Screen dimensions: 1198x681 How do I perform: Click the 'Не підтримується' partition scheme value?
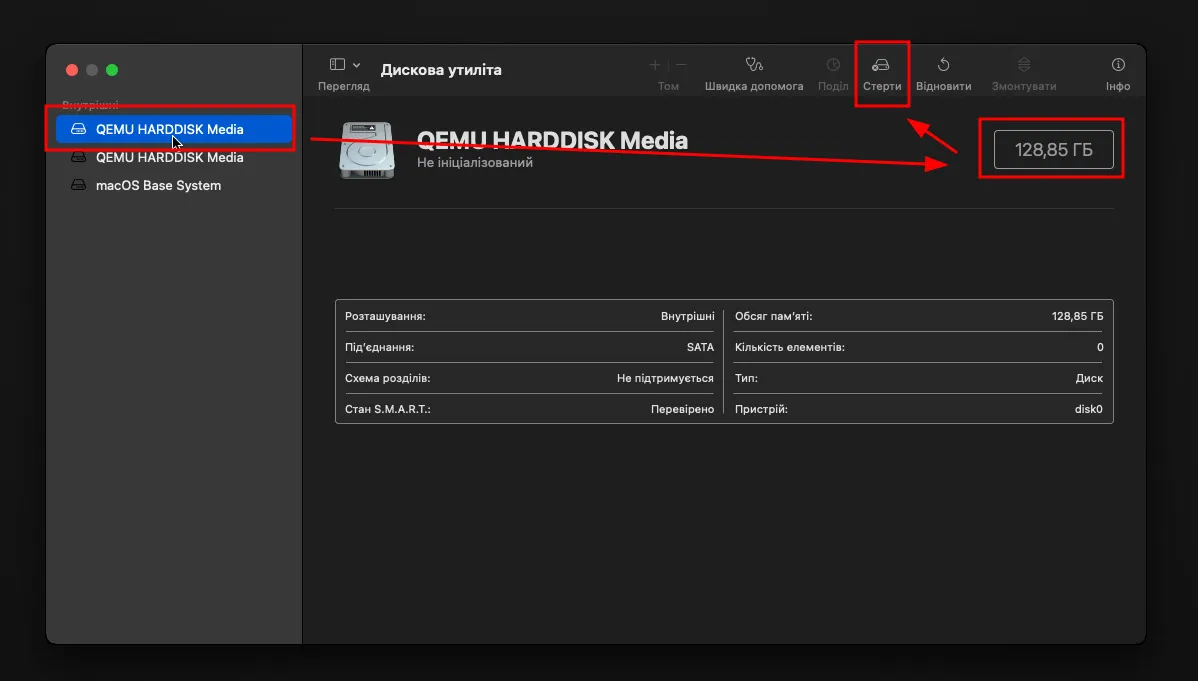coord(665,378)
